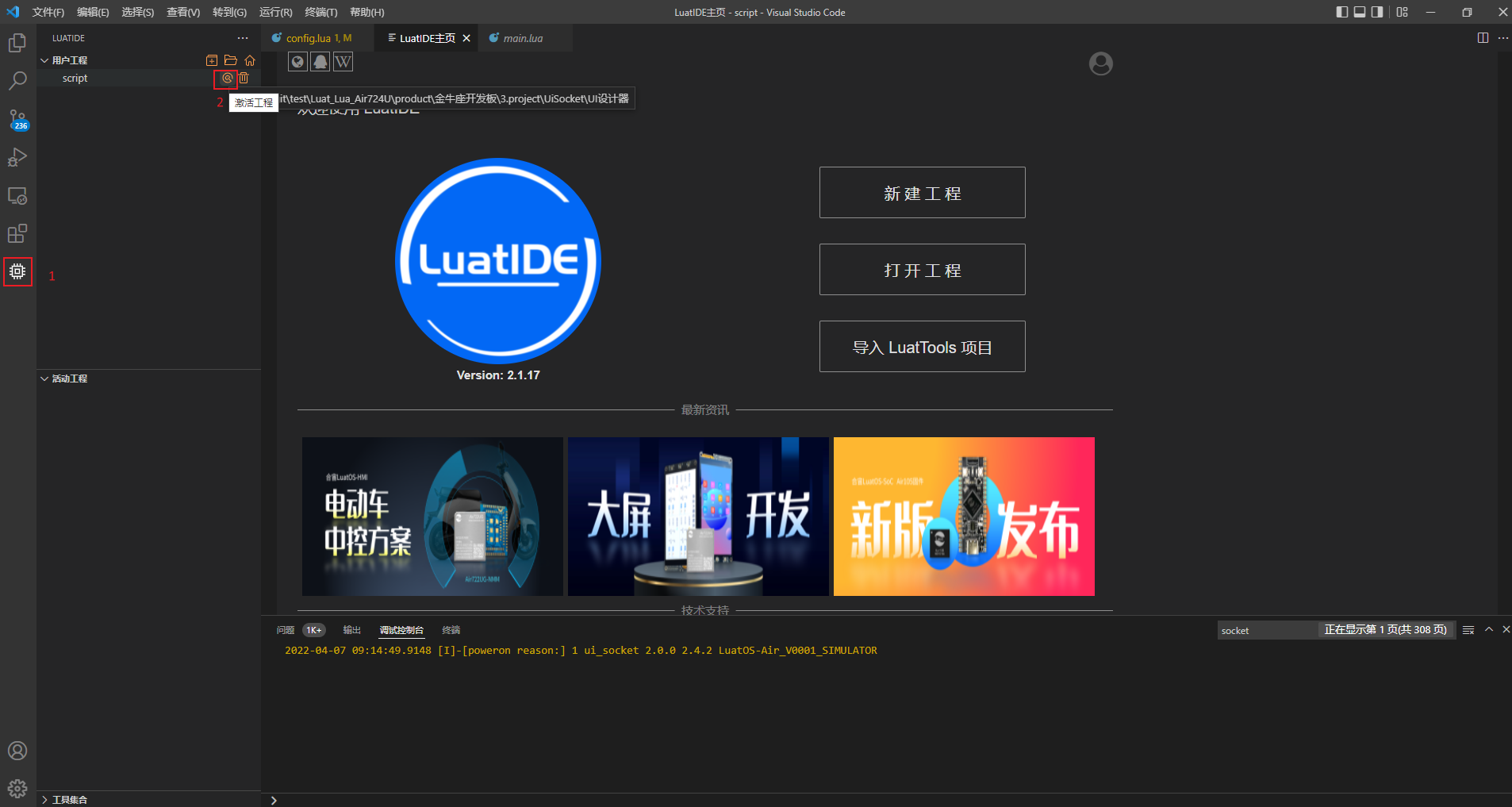The height and width of the screenshot is (807, 1512).
Task: Open the Run and Debug view
Action: [x=17, y=157]
